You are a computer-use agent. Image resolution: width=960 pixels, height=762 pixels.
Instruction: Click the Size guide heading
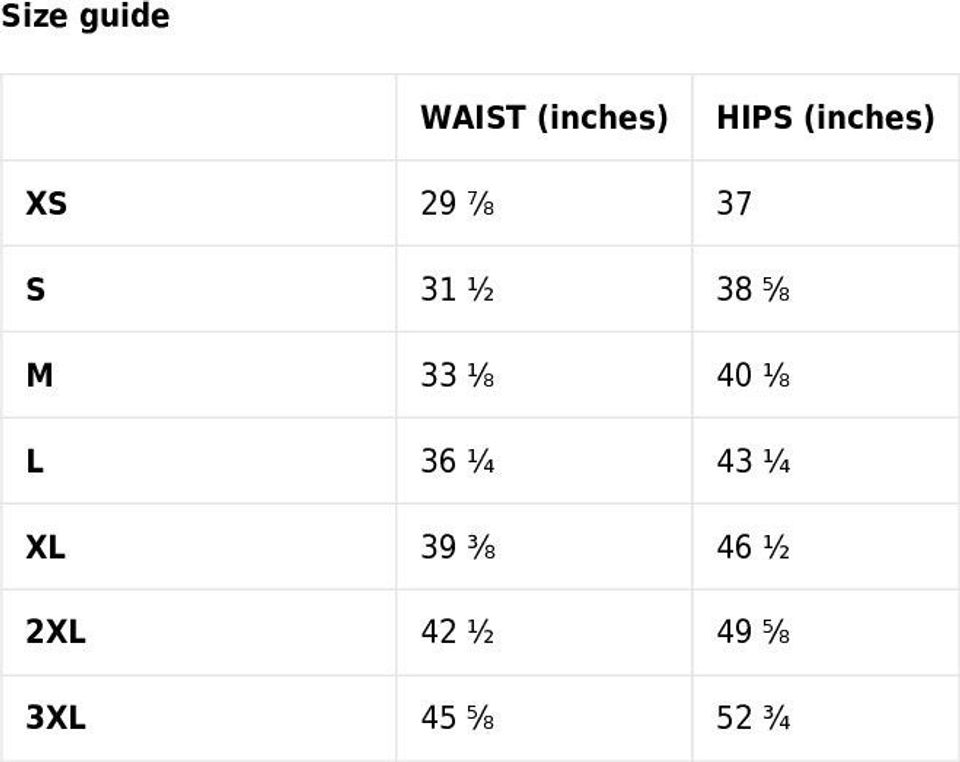pyautogui.click(x=85, y=17)
